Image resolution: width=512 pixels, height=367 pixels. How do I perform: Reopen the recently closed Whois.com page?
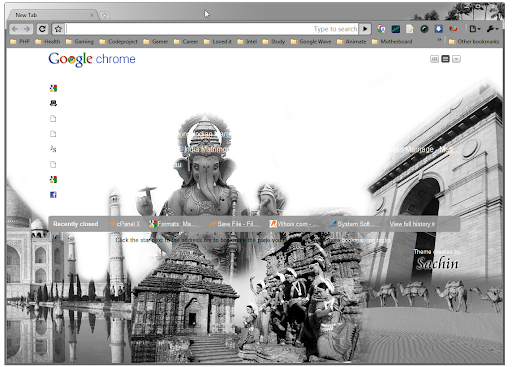(x=294, y=224)
